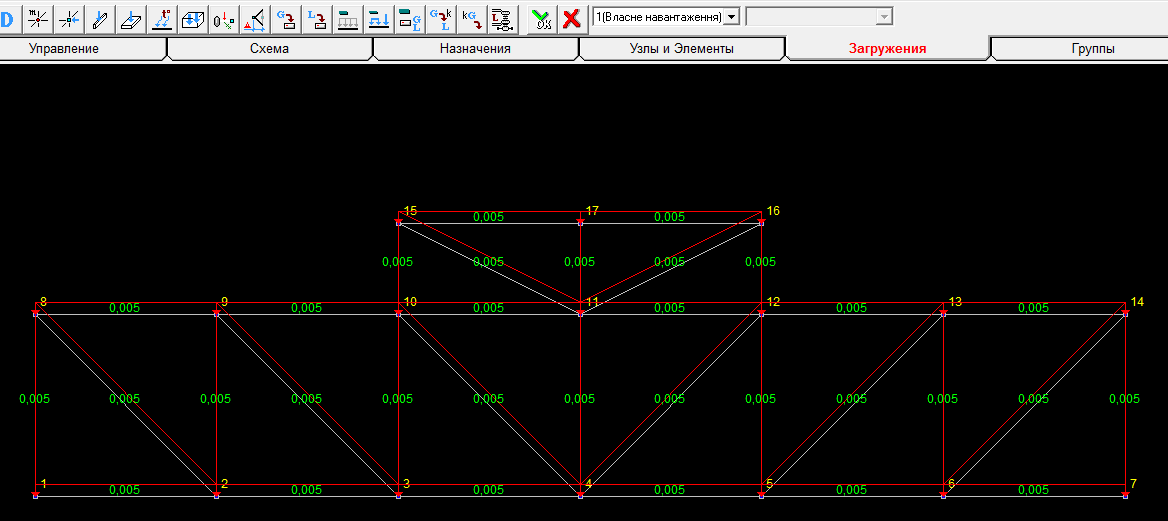
Task: Select the Загружения tab
Action: [x=887, y=48]
